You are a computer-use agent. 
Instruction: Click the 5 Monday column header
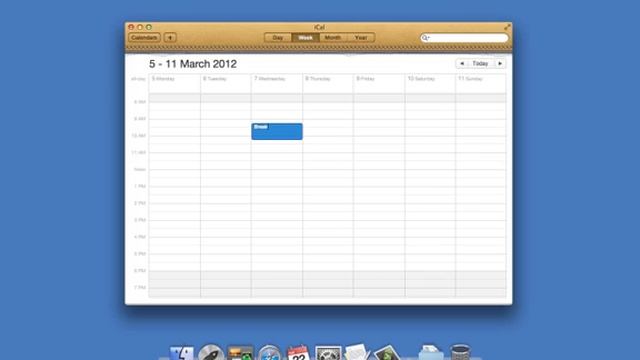[x=163, y=78]
